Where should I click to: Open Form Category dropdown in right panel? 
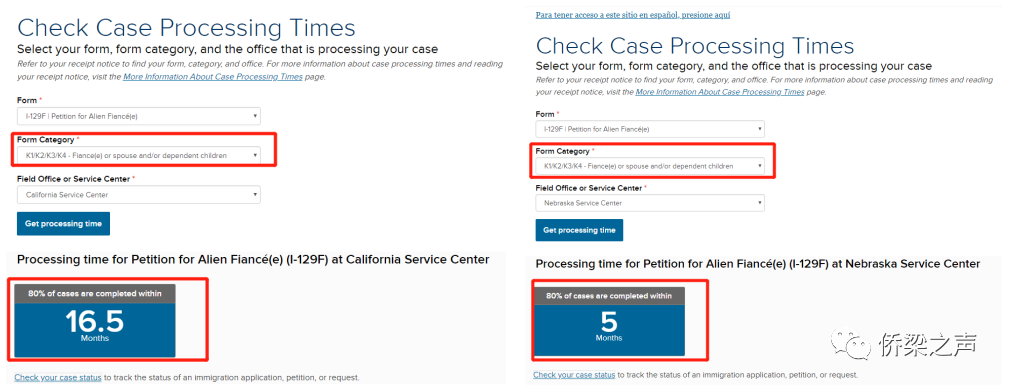[x=650, y=166]
